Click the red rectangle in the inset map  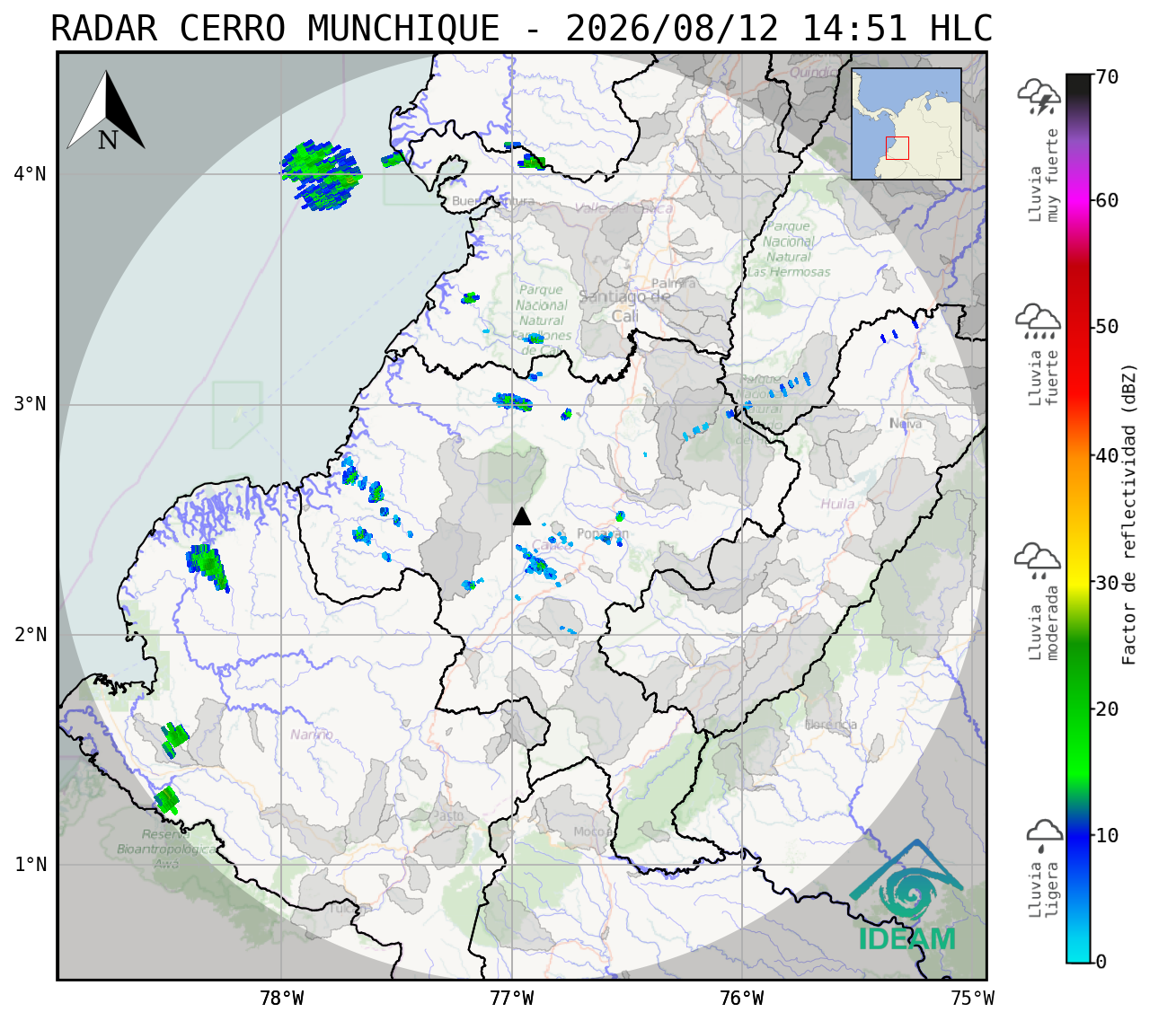tap(897, 148)
